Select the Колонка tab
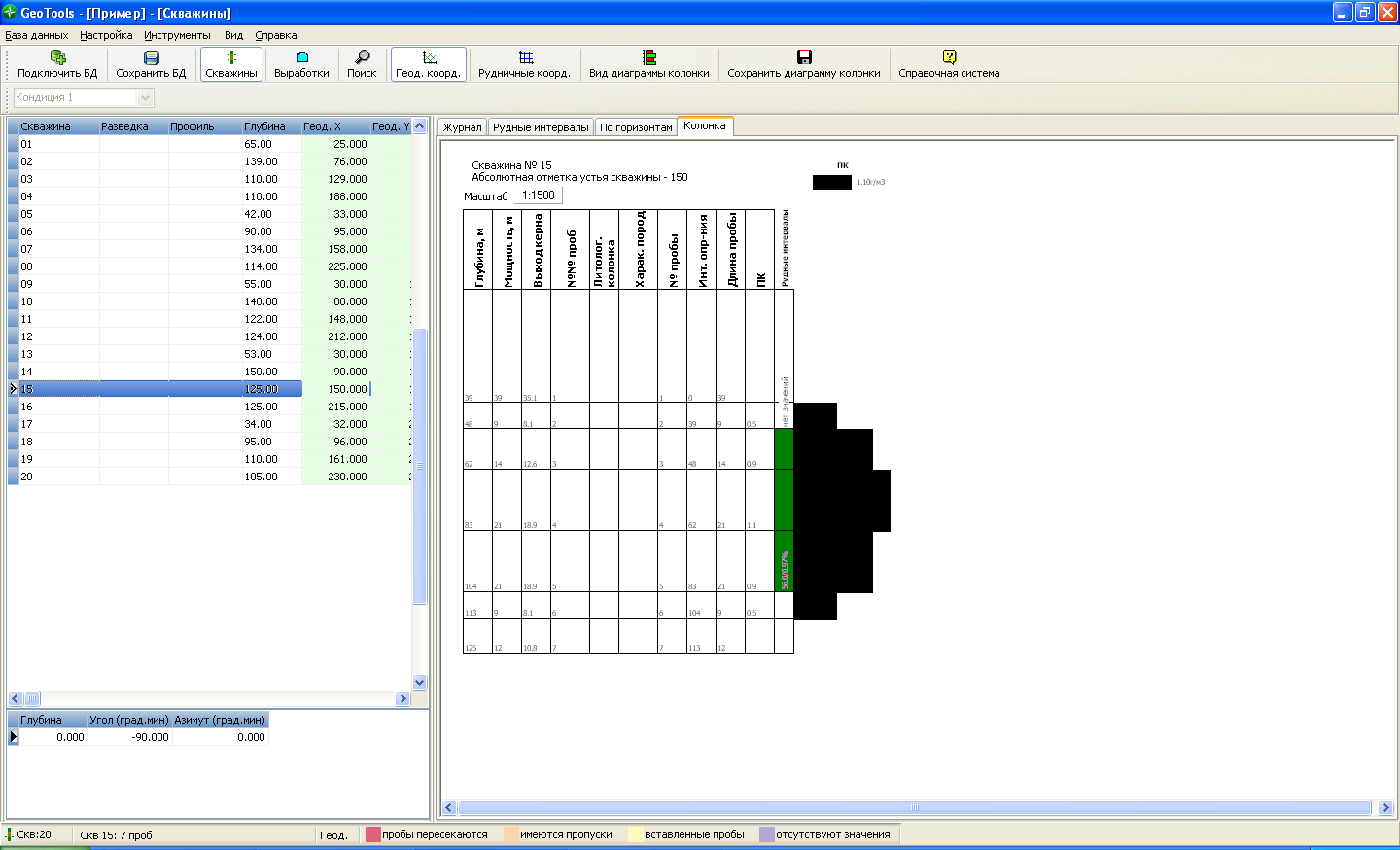This screenshot has height=850, width=1400. 705,126
